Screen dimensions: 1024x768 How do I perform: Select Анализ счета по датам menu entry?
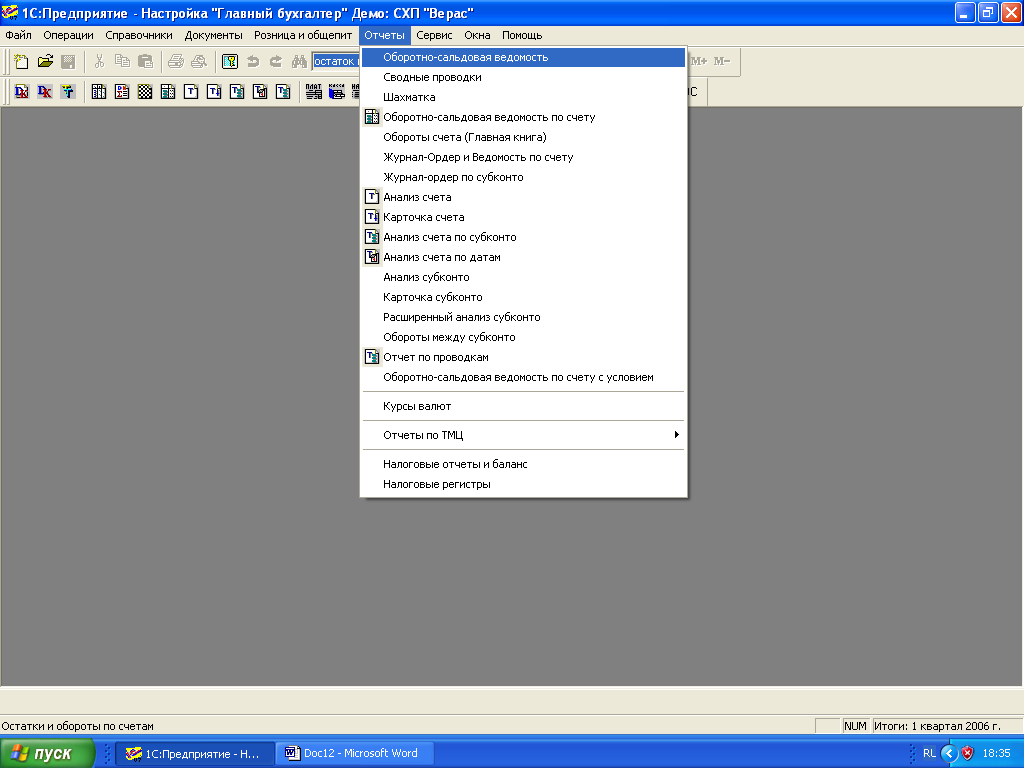tap(523, 257)
